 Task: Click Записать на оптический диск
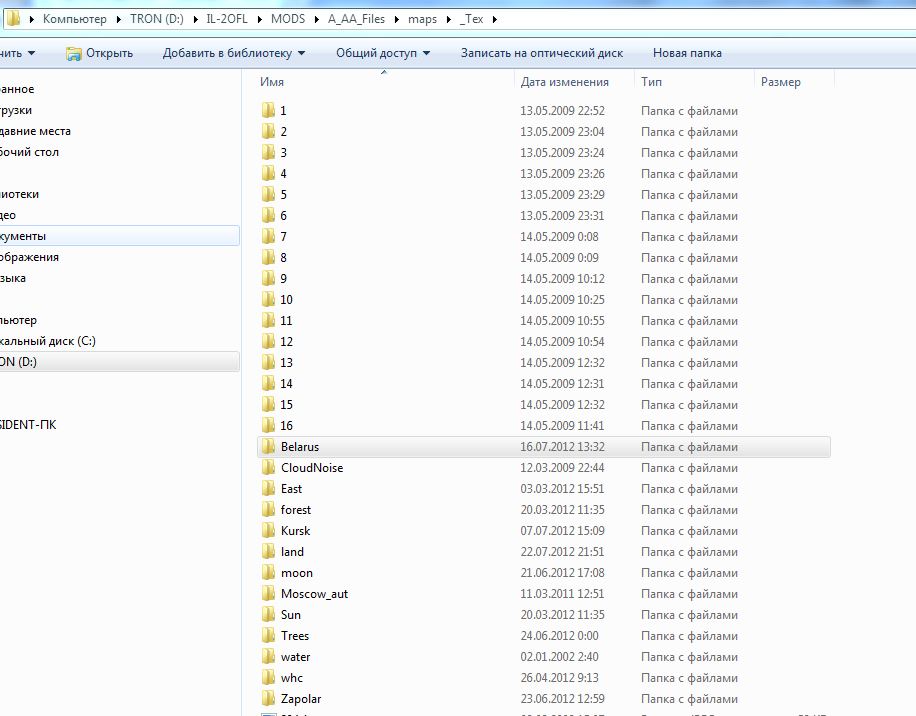tap(542, 53)
